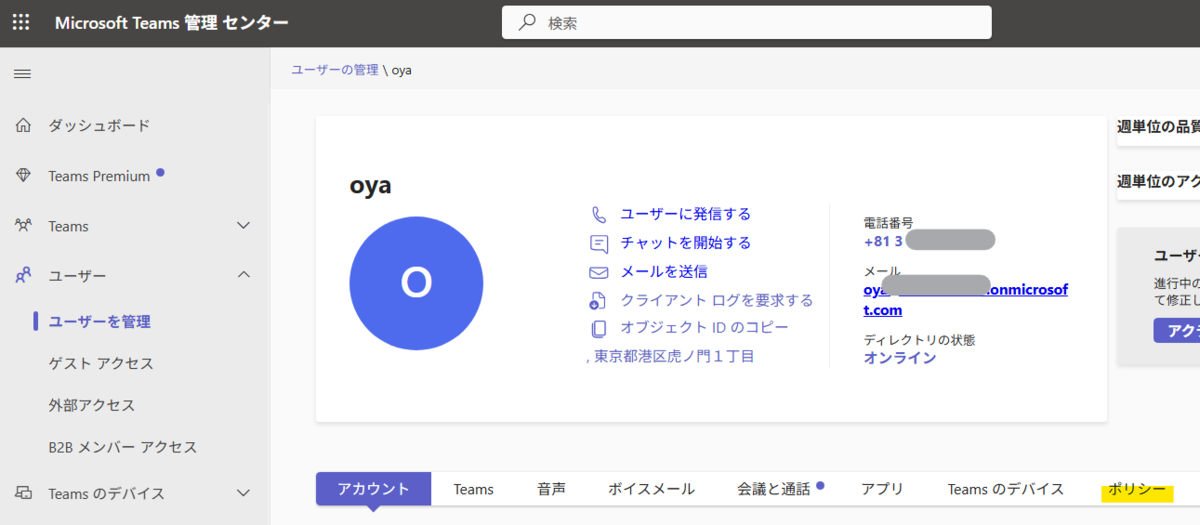Click the phone icon for calling user

click(599, 214)
